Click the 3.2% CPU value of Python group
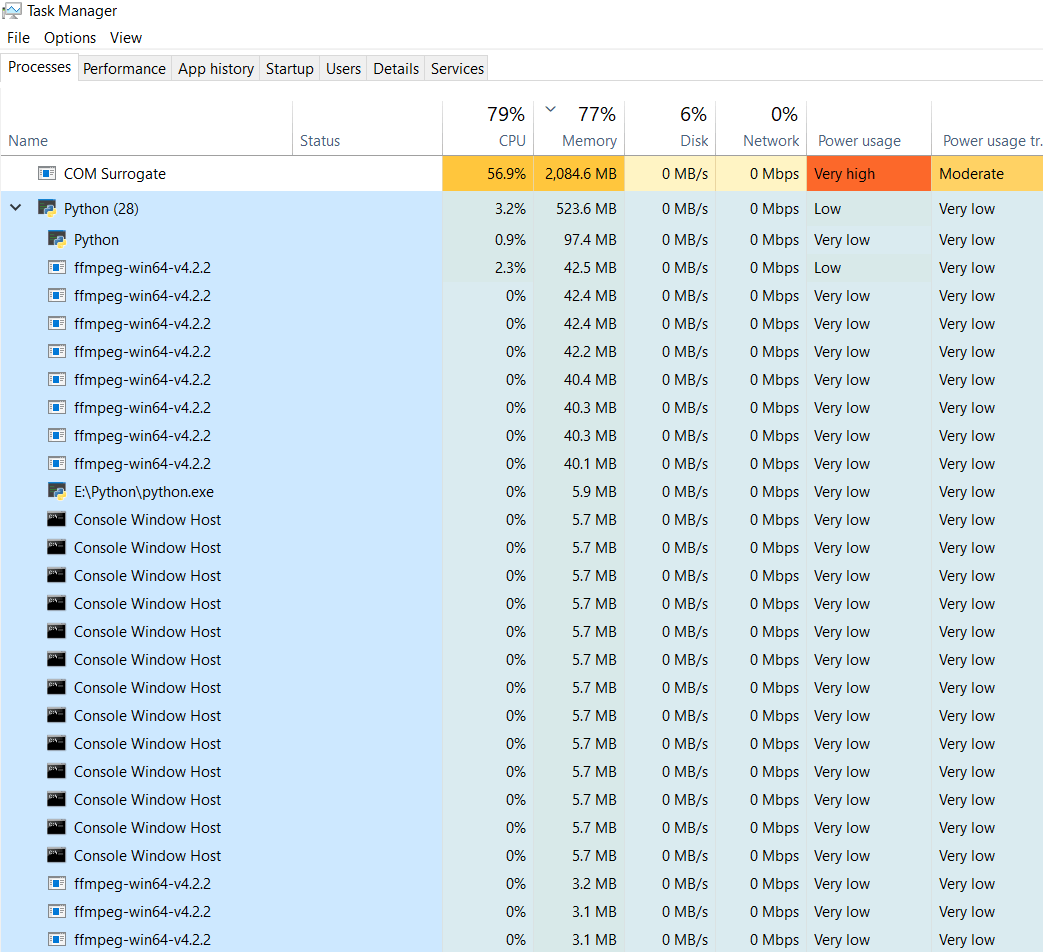 (x=510, y=208)
